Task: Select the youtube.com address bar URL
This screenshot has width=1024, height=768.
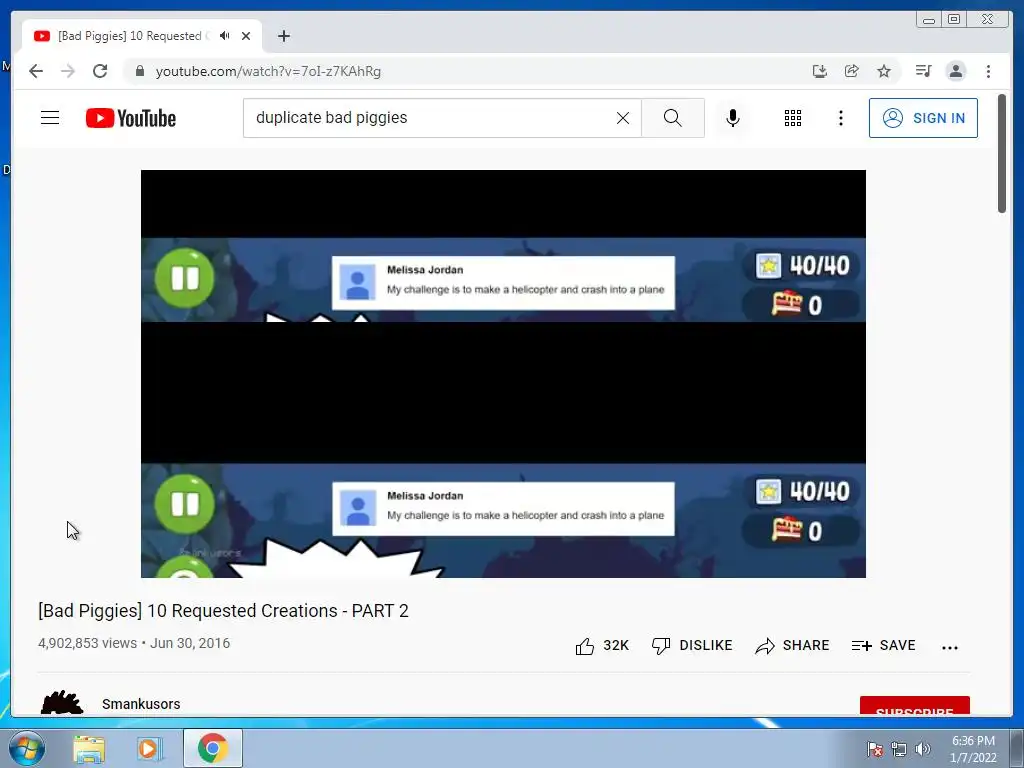Action: tap(268, 71)
